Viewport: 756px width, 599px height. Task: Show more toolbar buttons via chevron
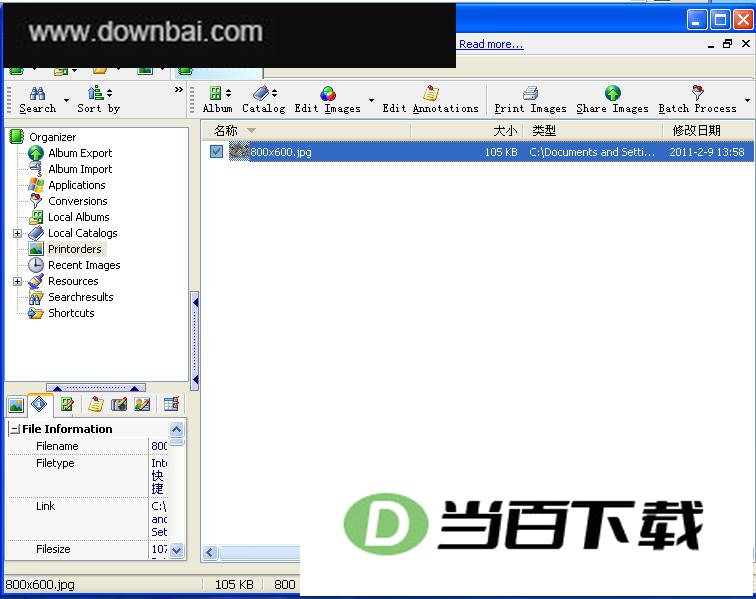coord(178,90)
